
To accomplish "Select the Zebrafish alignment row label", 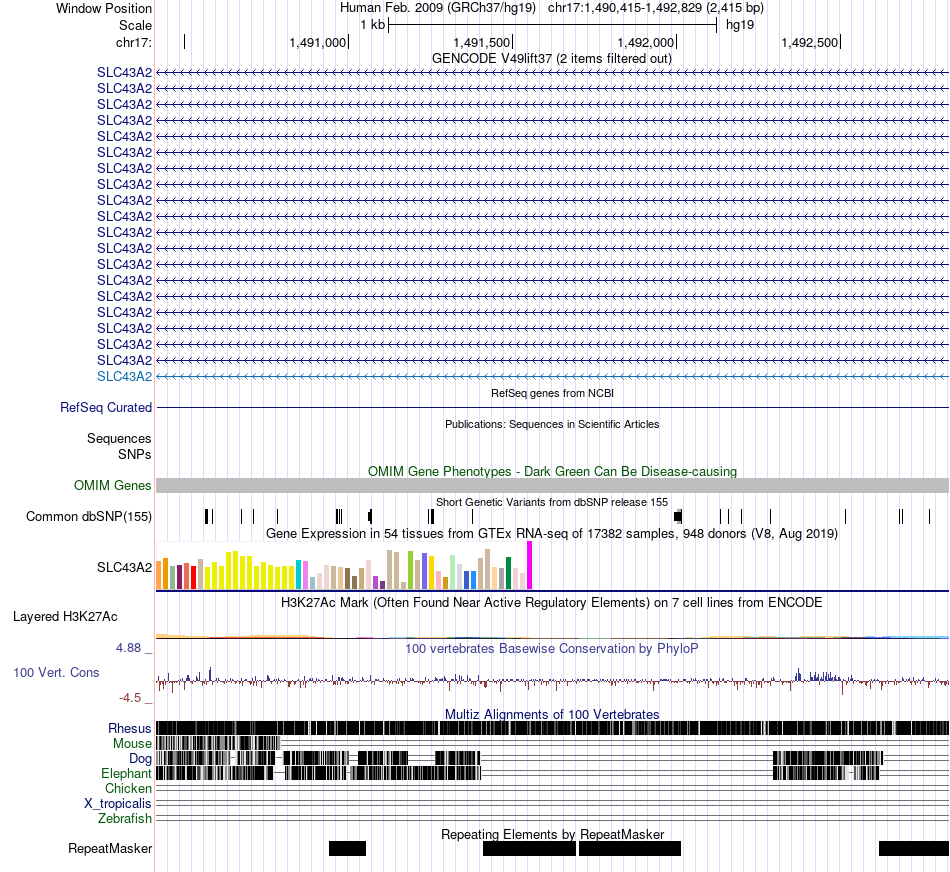I will pos(125,819).
